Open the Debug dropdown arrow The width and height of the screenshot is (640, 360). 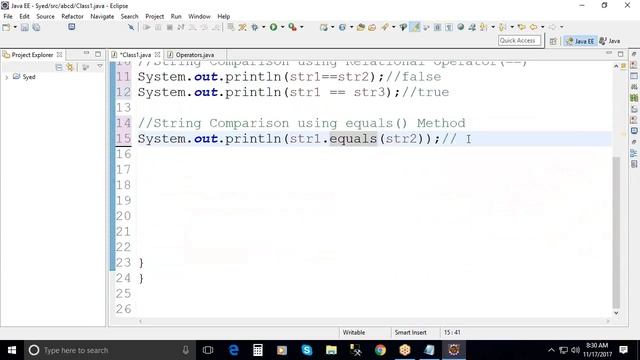pos(263,27)
